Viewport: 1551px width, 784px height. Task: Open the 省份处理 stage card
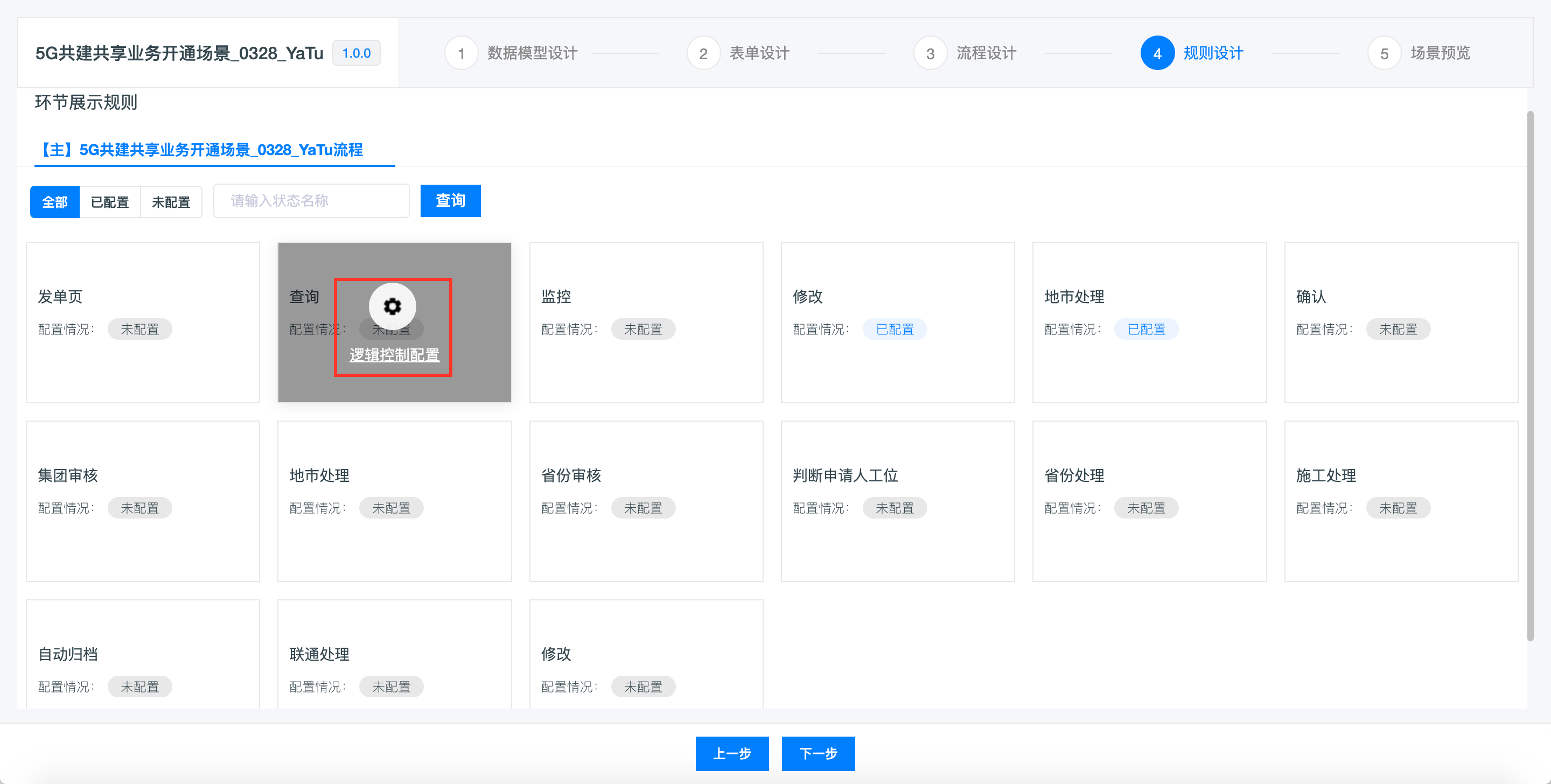click(1149, 501)
